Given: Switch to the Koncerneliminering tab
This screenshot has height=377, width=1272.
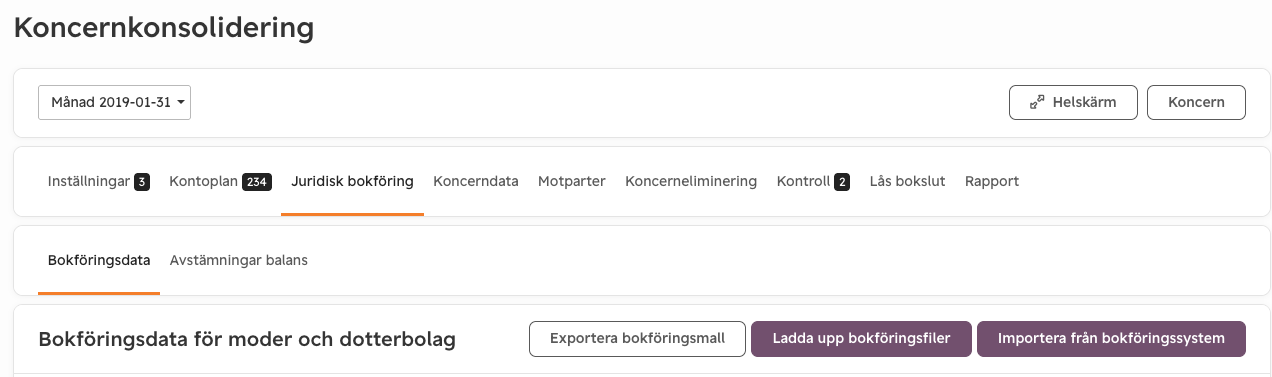Looking at the screenshot, I should pos(691,182).
